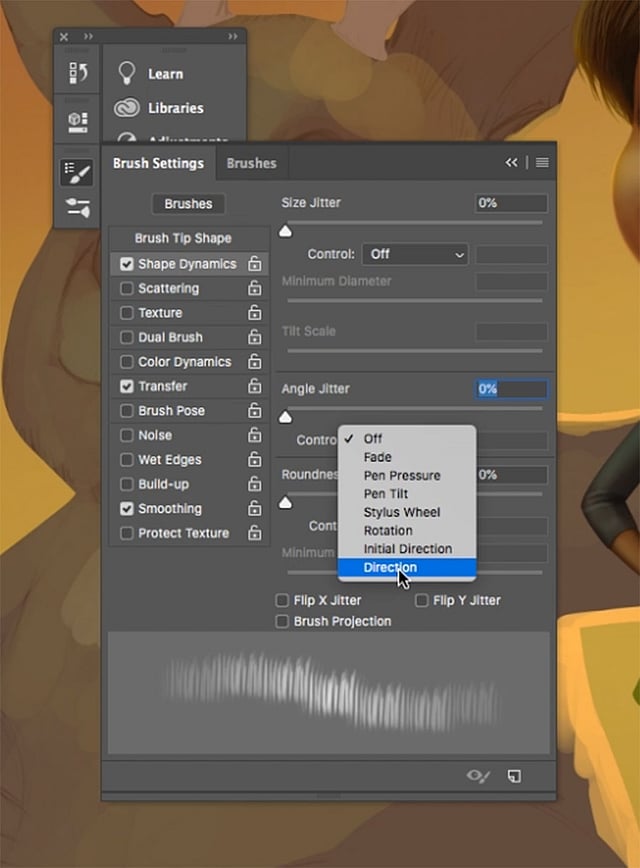Viewport: 640px width, 868px height.
Task: Expand the Learn/Libraries dock double arrows
Action: [233, 37]
